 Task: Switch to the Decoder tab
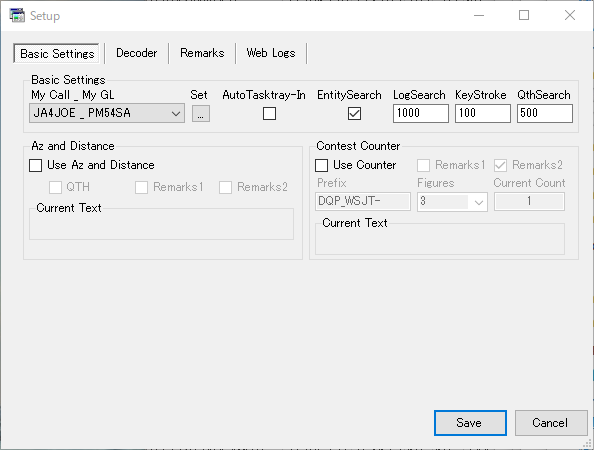point(136,53)
